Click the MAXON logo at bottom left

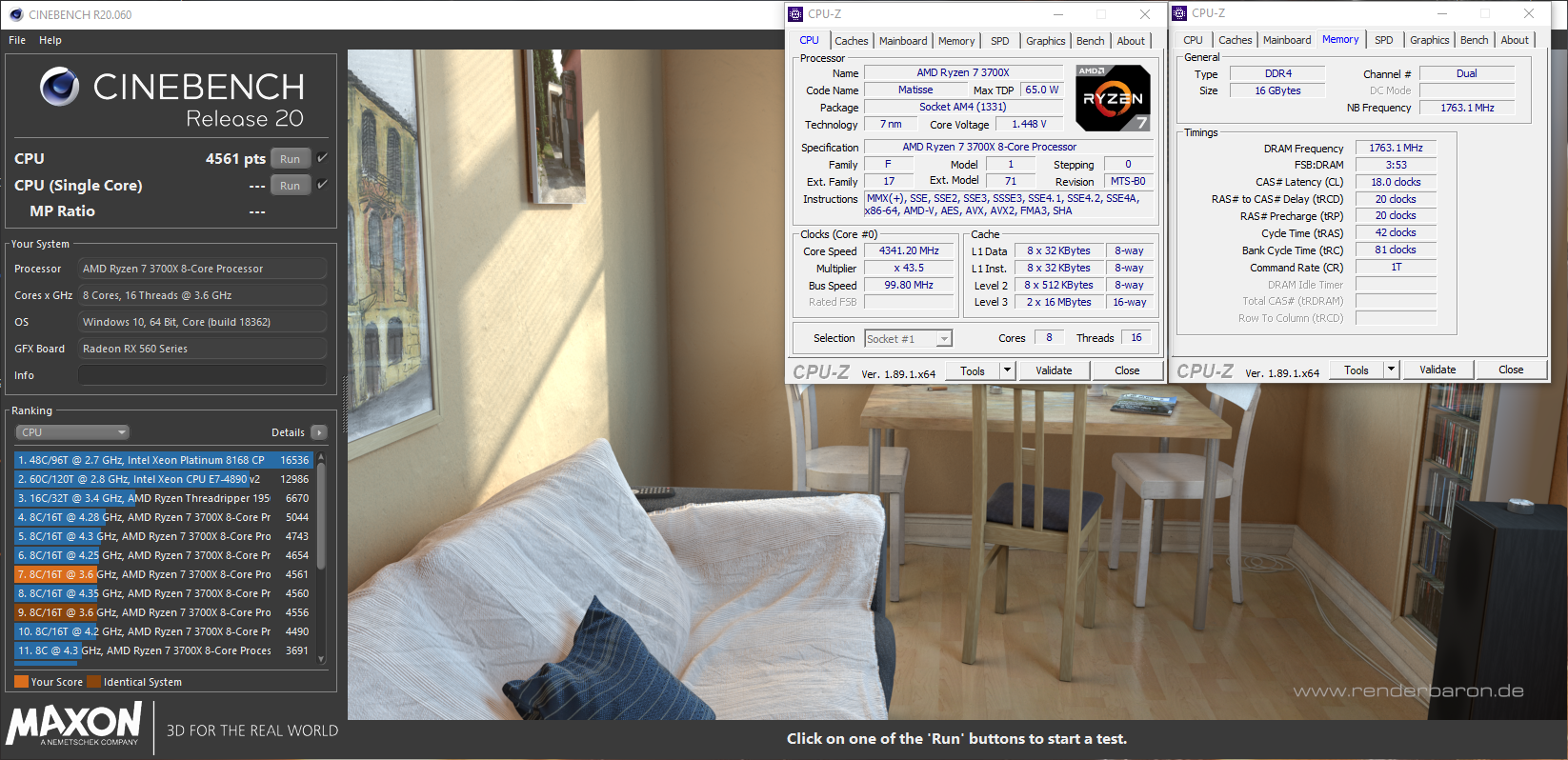(x=74, y=725)
